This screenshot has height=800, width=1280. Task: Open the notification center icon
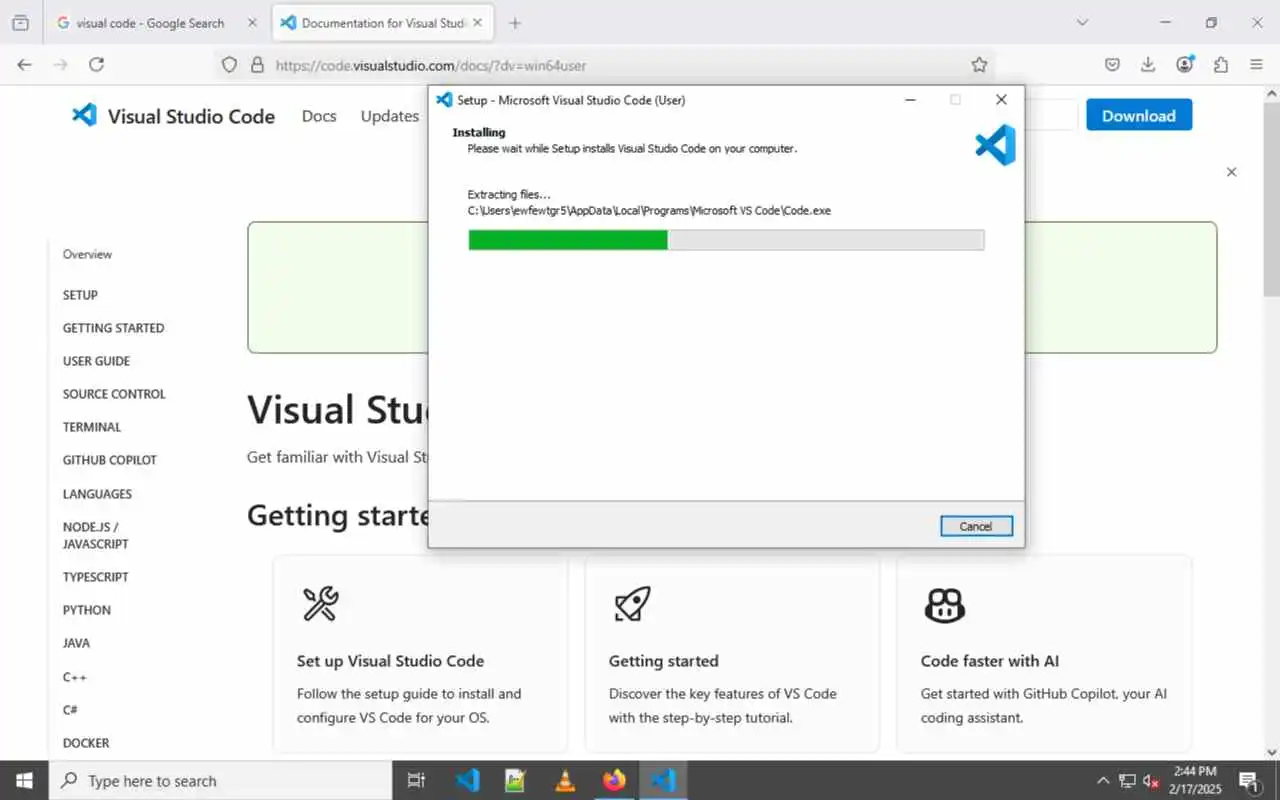pos(1249,781)
